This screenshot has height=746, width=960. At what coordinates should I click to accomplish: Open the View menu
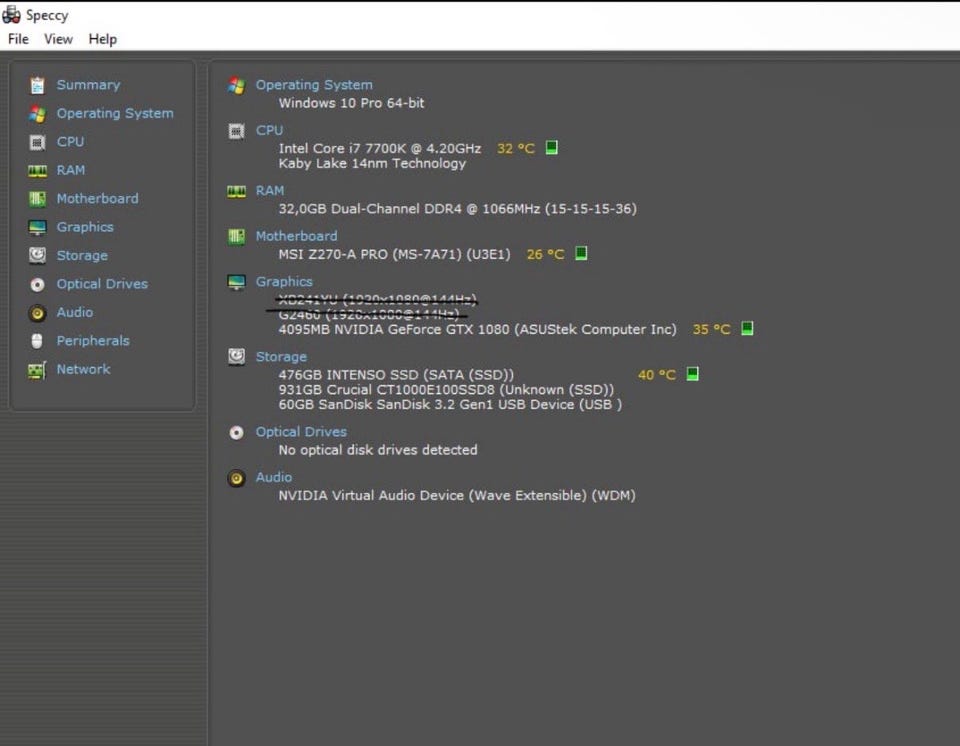click(58, 39)
